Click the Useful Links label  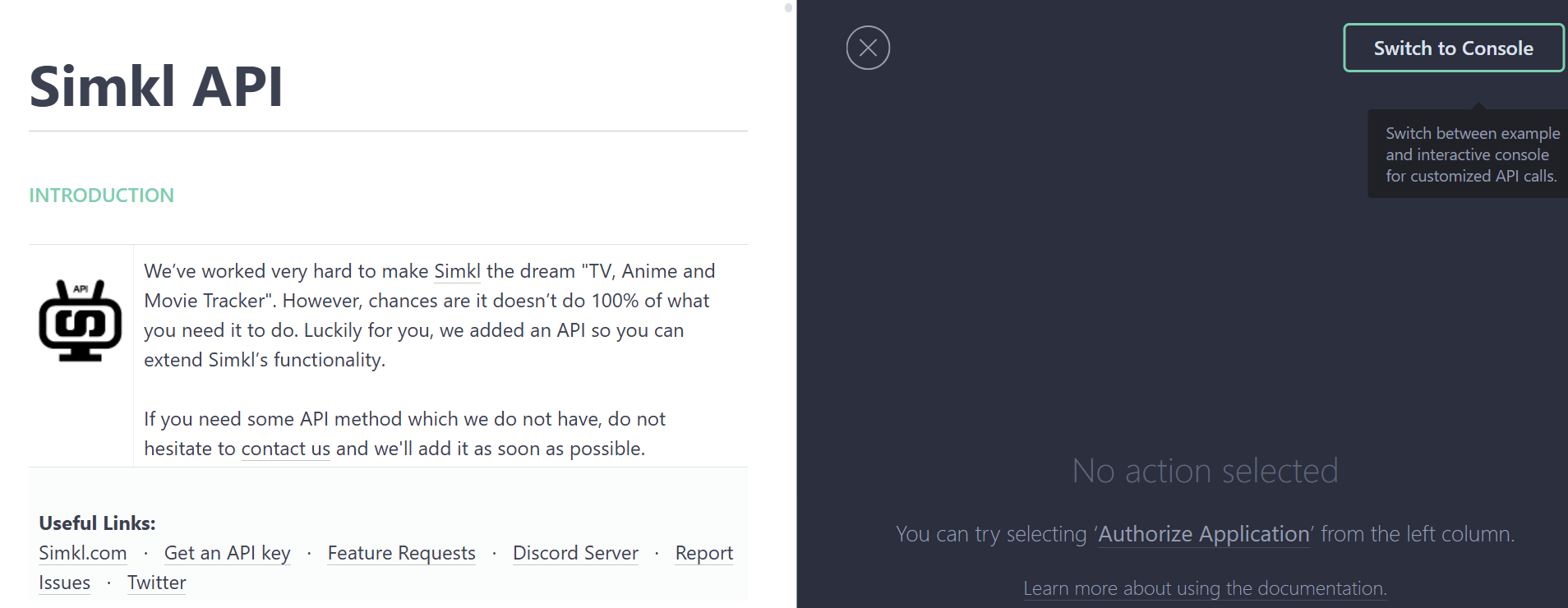(97, 523)
